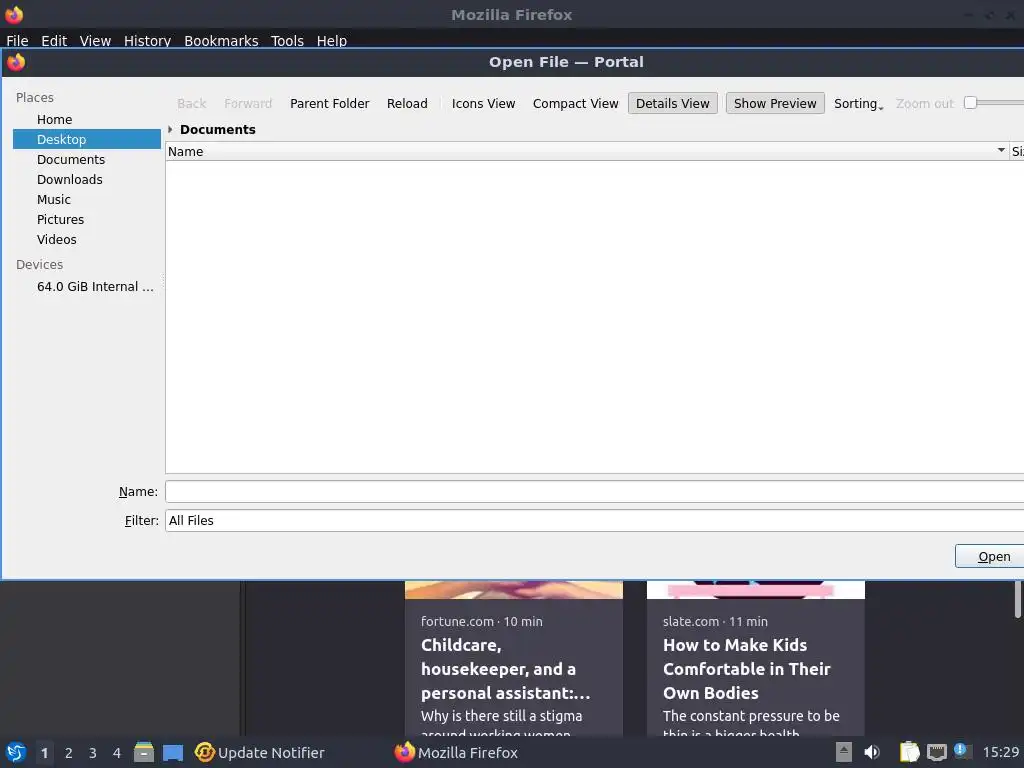Open the Edit menu in Firefox
Screen dimensions: 1024x768
[54, 40]
